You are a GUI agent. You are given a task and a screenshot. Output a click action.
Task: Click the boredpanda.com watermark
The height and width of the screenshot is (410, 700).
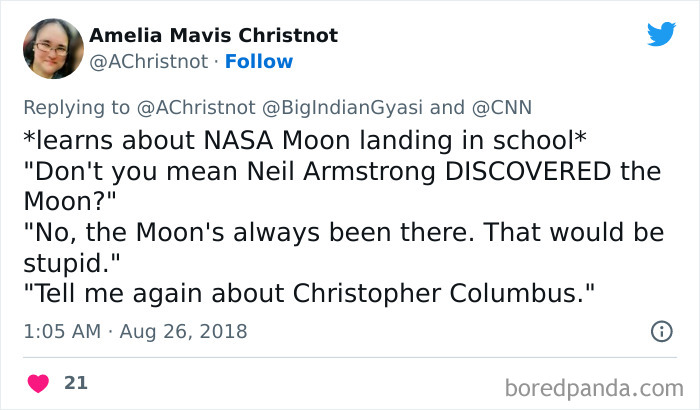(594, 386)
